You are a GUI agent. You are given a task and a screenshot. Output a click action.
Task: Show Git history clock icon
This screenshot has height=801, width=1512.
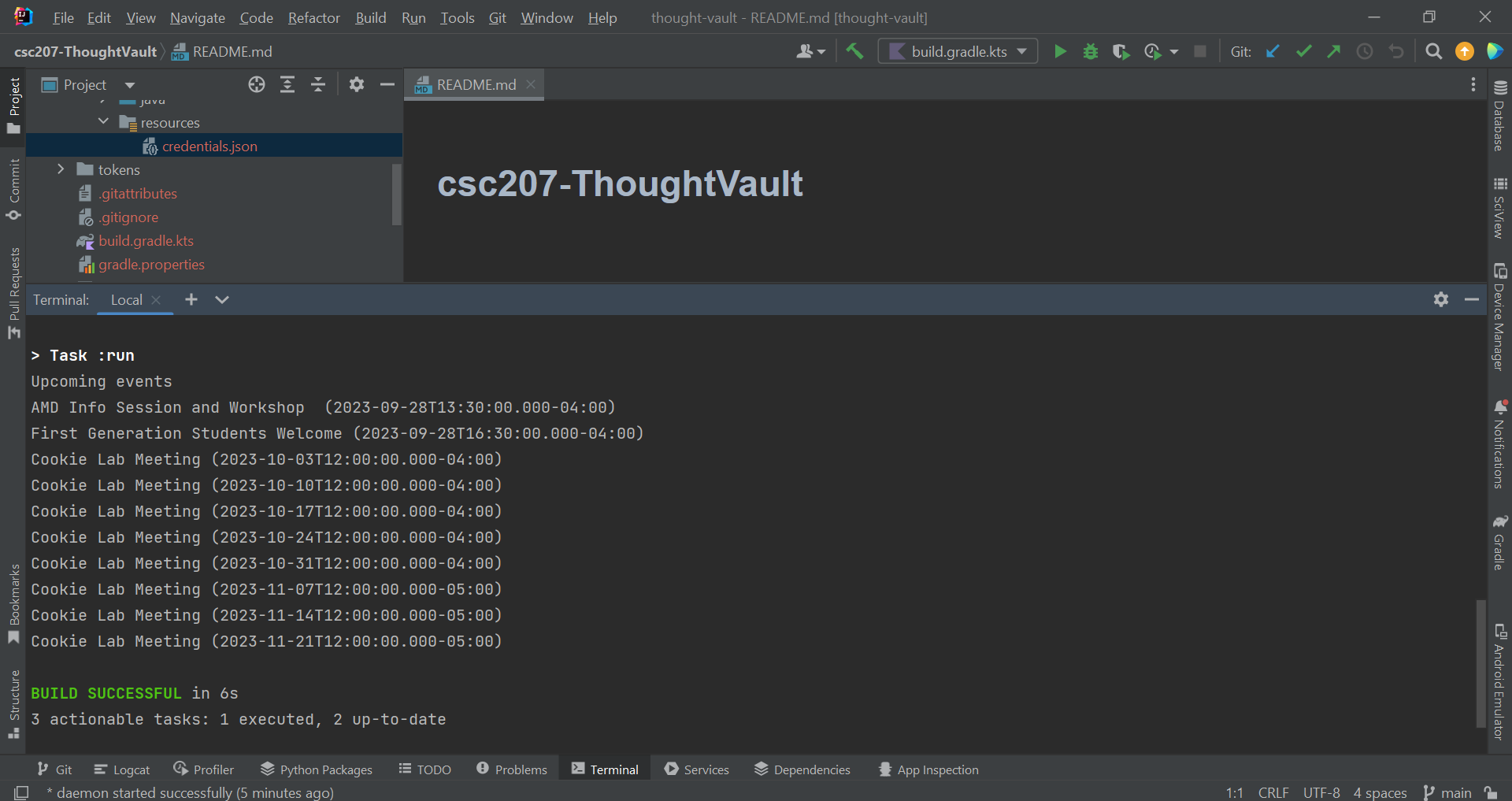(1365, 51)
